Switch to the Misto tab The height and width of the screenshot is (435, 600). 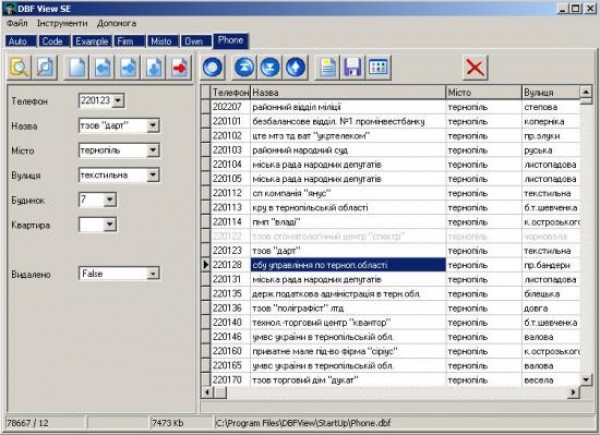tap(160, 41)
